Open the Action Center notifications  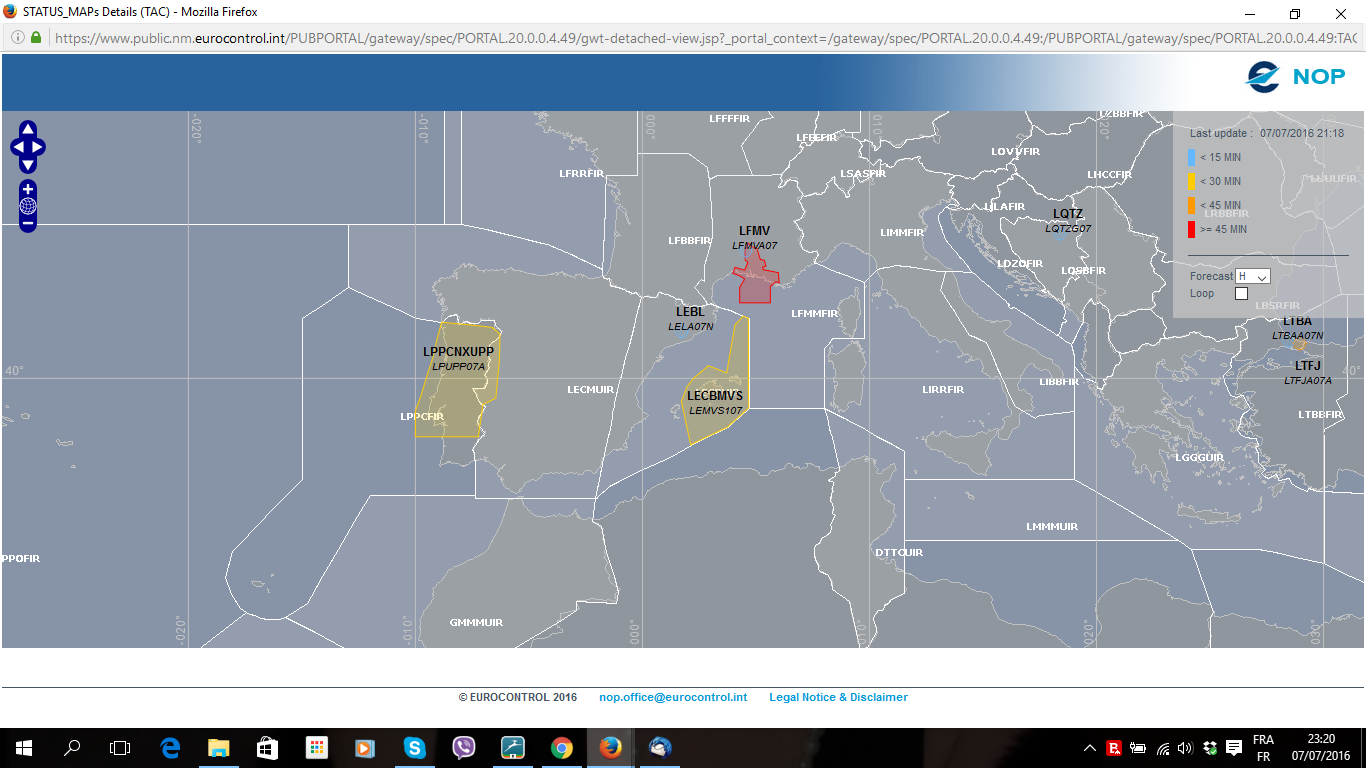1234,748
